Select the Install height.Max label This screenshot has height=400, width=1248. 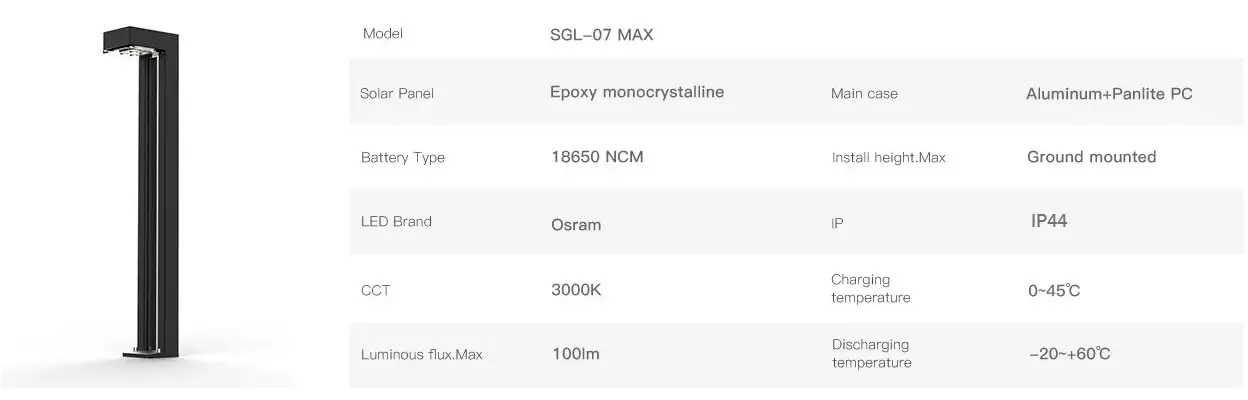(888, 157)
